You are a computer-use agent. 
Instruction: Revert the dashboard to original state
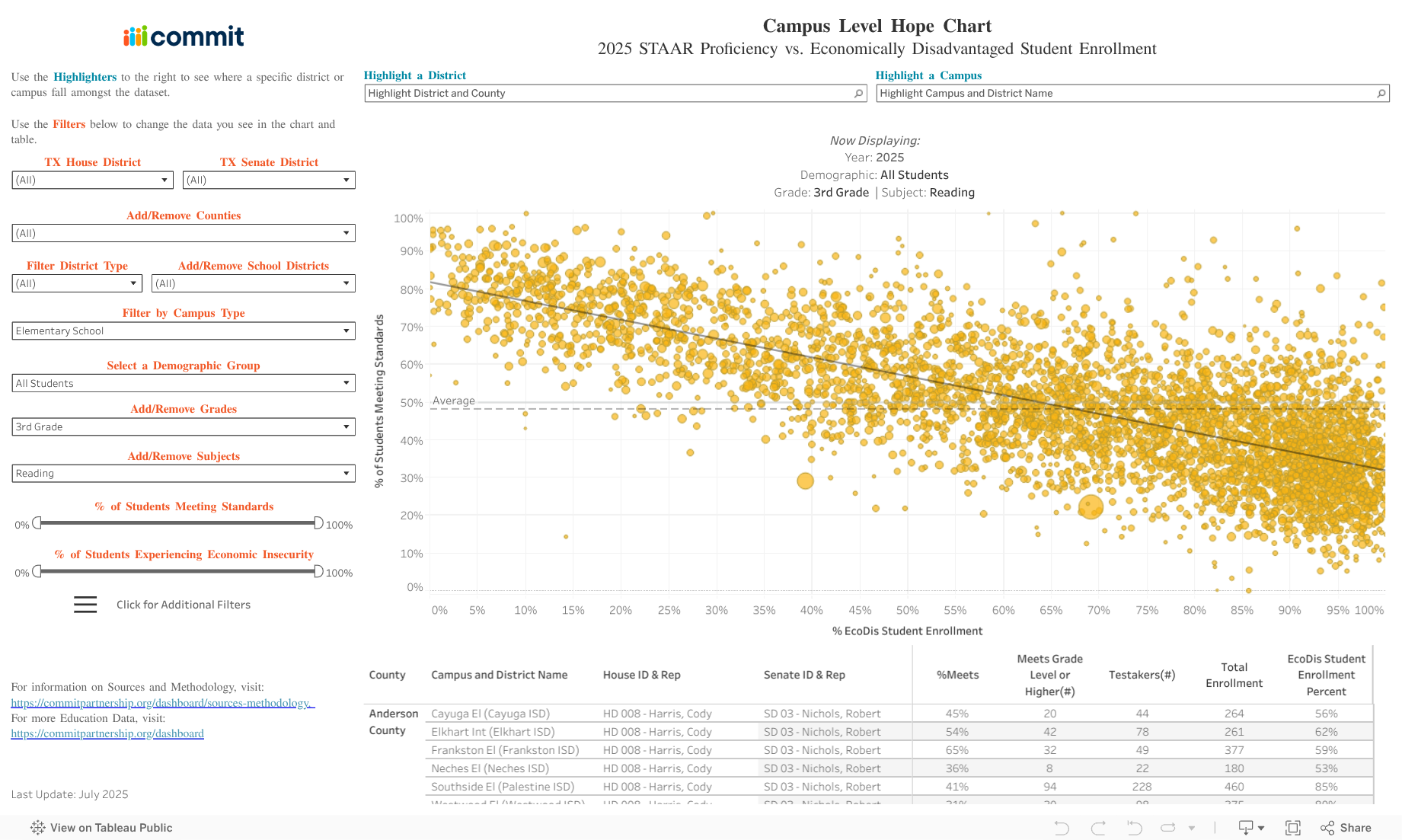[1134, 828]
